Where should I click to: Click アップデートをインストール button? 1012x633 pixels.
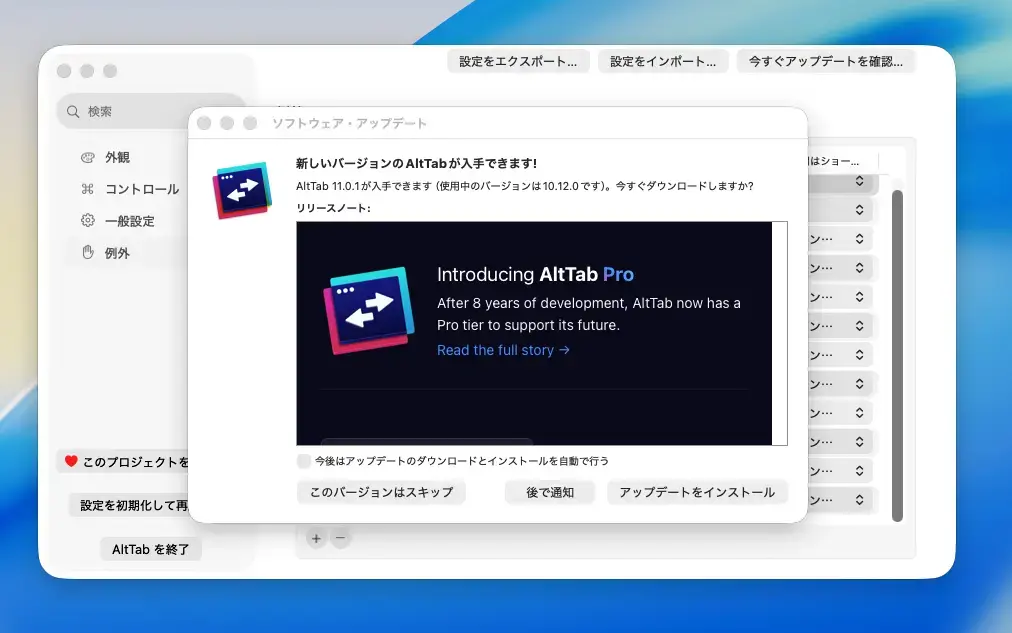pyautogui.click(x=697, y=492)
